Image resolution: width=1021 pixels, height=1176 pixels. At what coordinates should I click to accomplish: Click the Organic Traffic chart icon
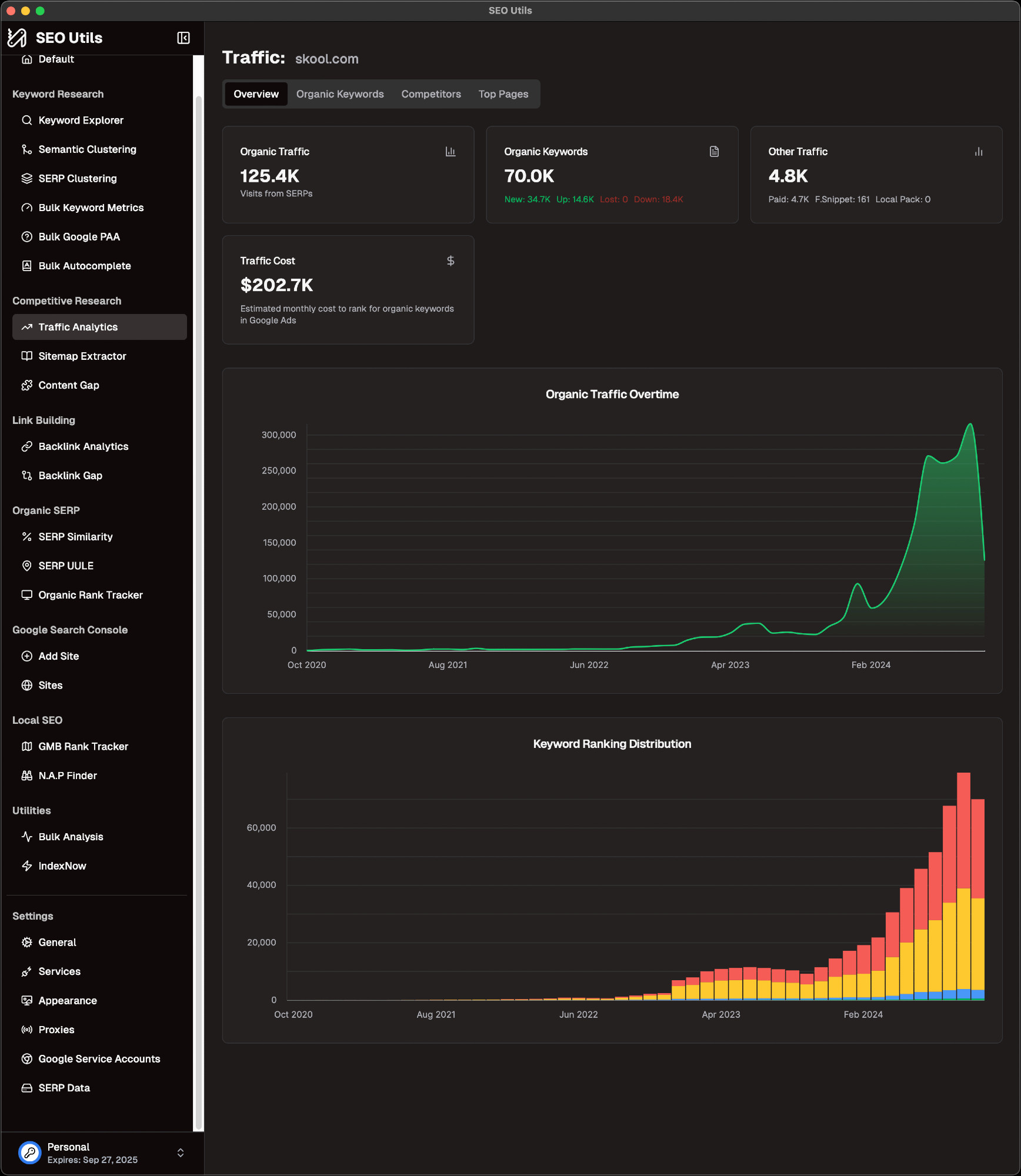click(451, 152)
